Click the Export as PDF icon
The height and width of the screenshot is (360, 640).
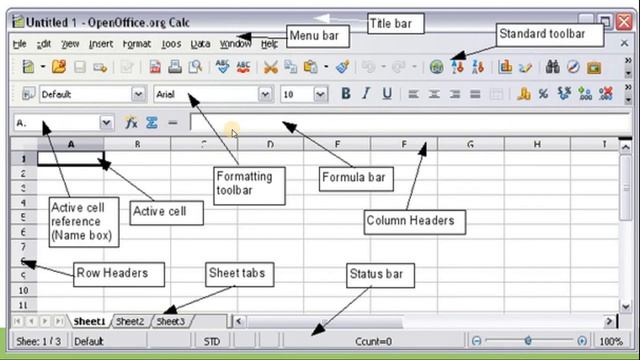(155, 67)
